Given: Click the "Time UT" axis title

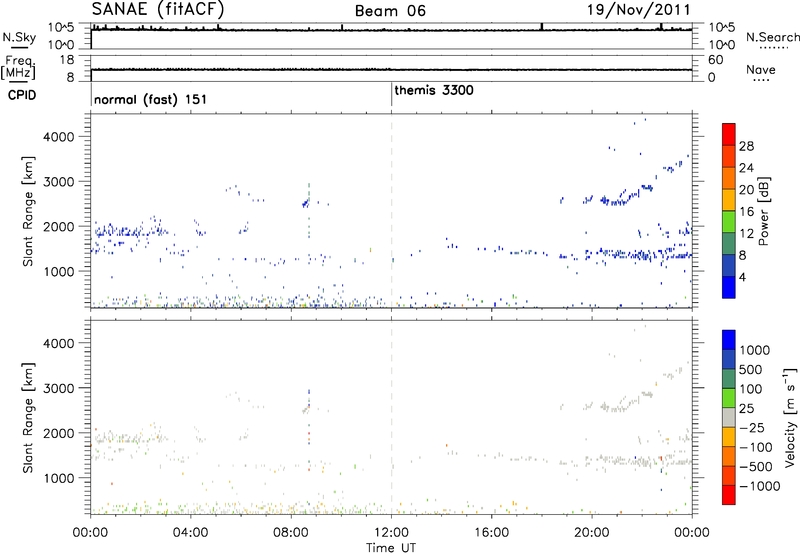Looking at the screenshot, I should tap(391, 547).
